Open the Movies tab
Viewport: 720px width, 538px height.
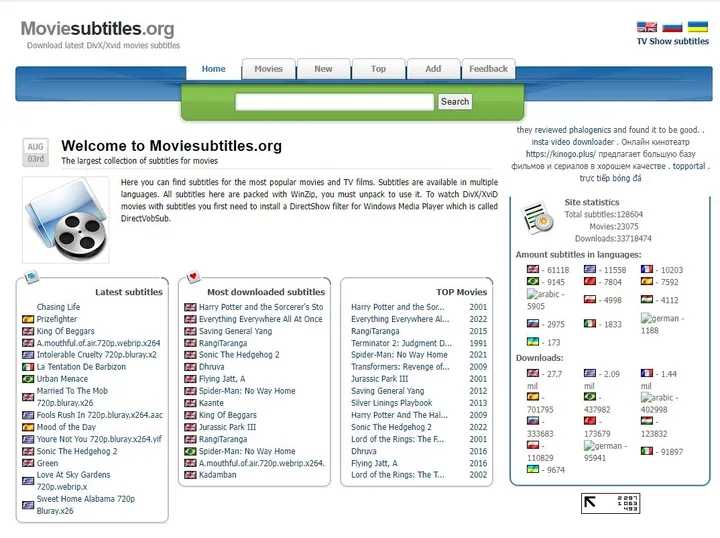[269, 69]
